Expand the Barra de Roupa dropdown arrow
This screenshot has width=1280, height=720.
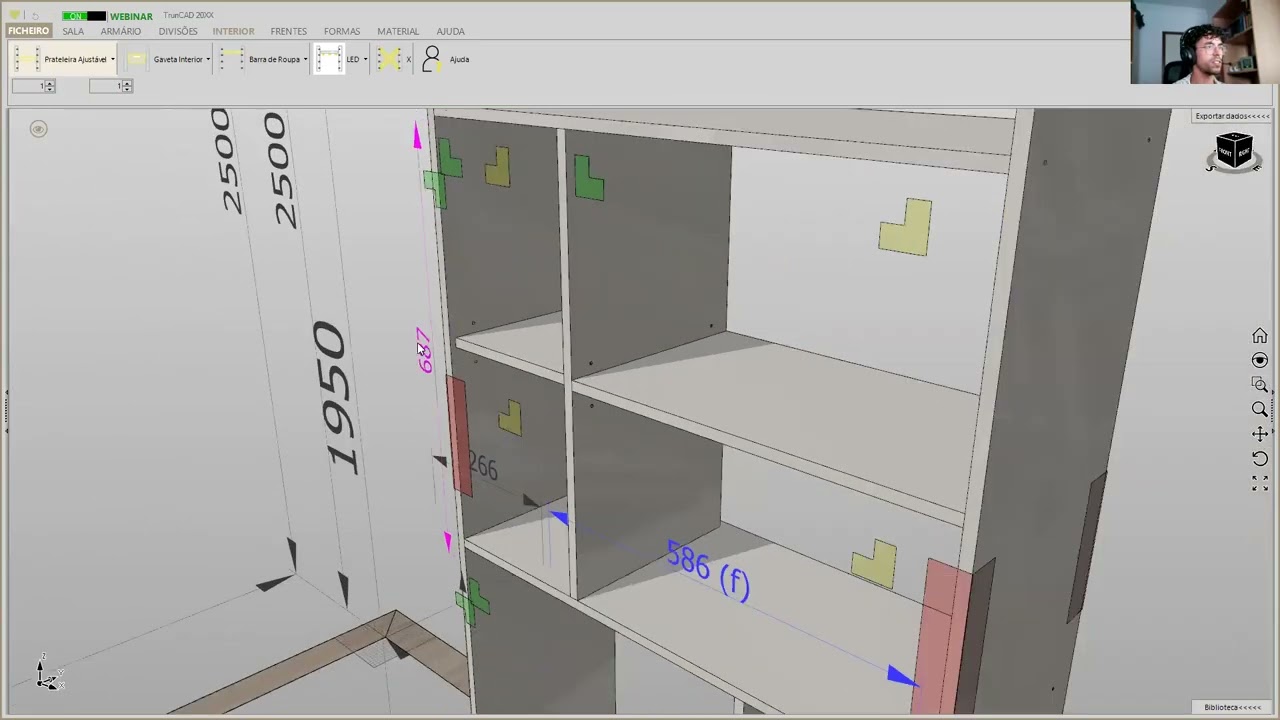(305, 60)
